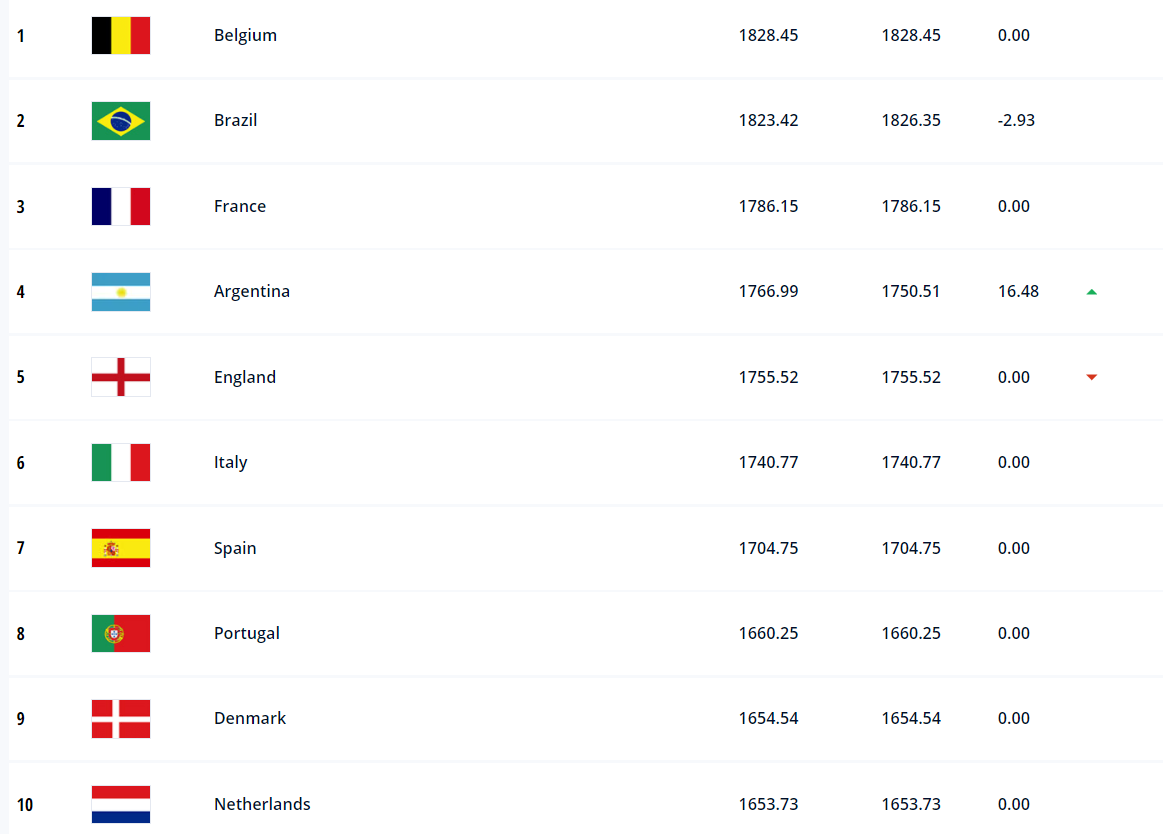Viewport: 1163px width, 834px height.
Task: Click the rank number 10 cell
Action: point(25,805)
